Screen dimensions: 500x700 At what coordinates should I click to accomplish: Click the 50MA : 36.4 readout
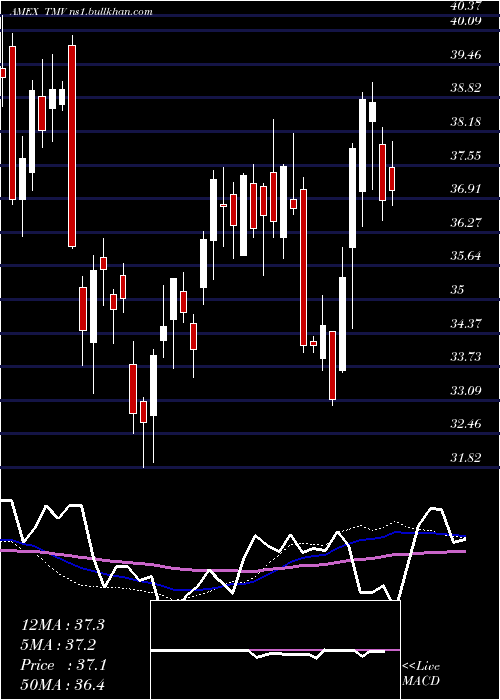62,685
